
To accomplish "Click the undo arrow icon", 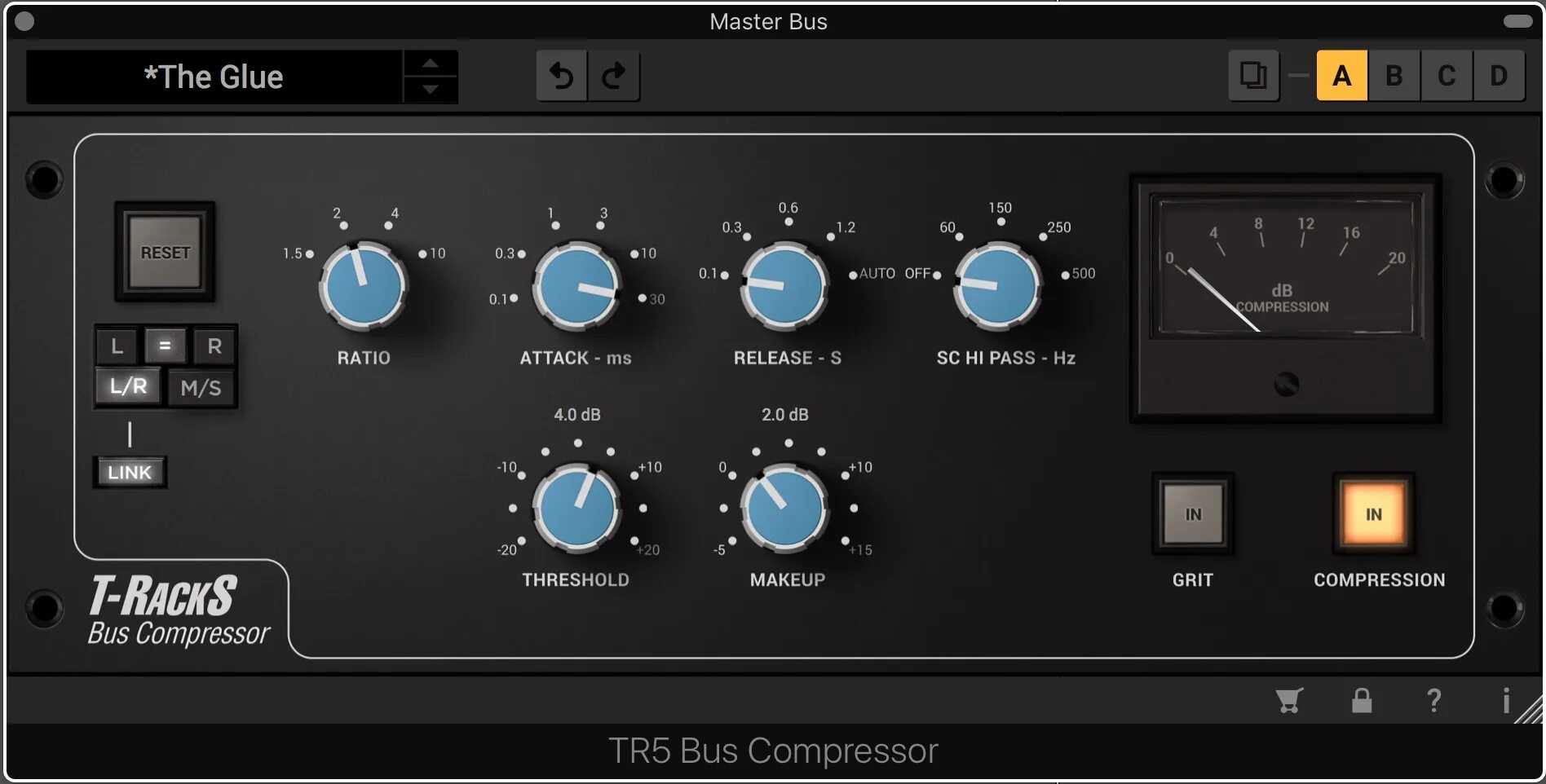I will click(561, 76).
